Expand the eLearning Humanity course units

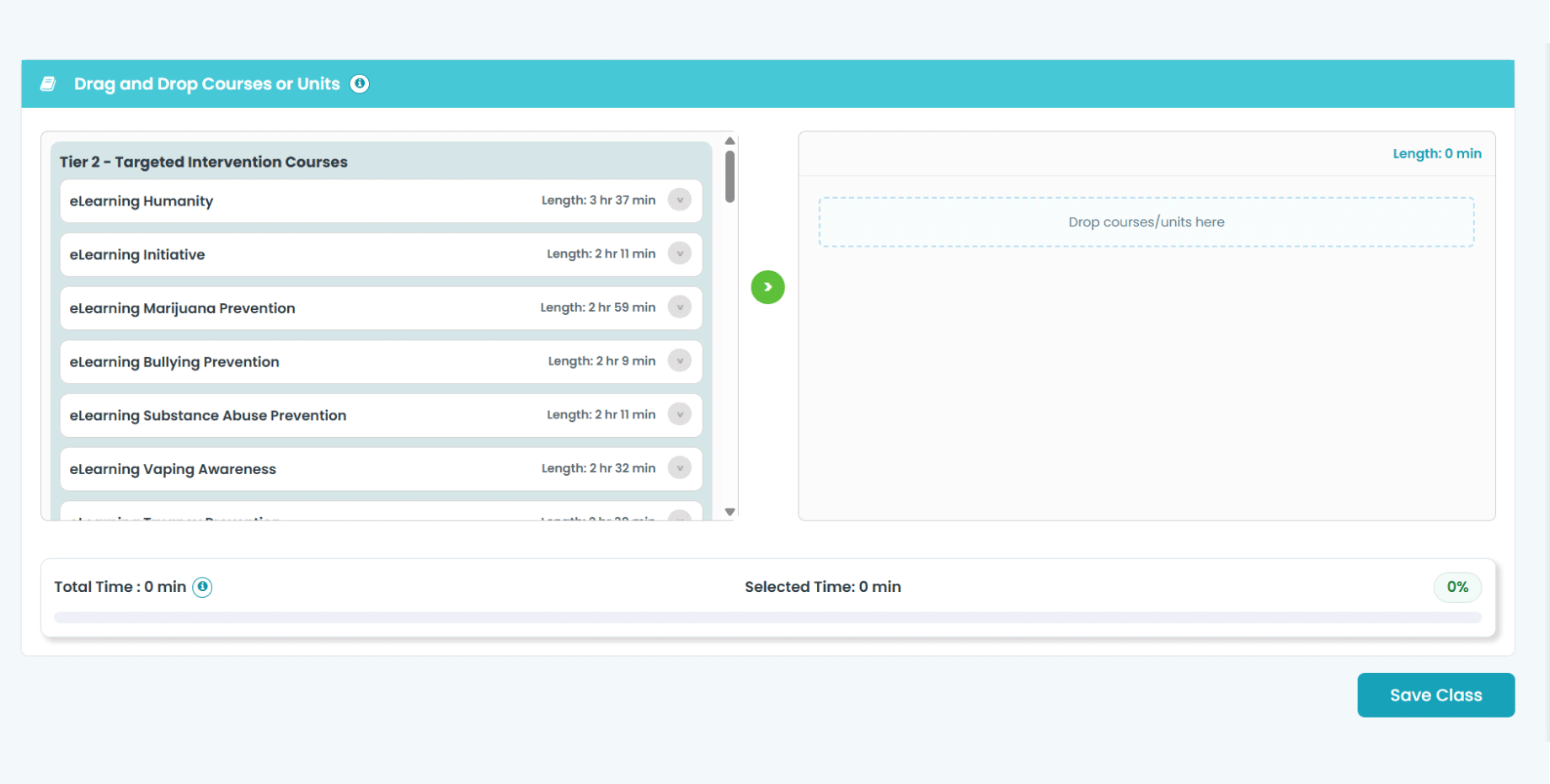point(680,200)
